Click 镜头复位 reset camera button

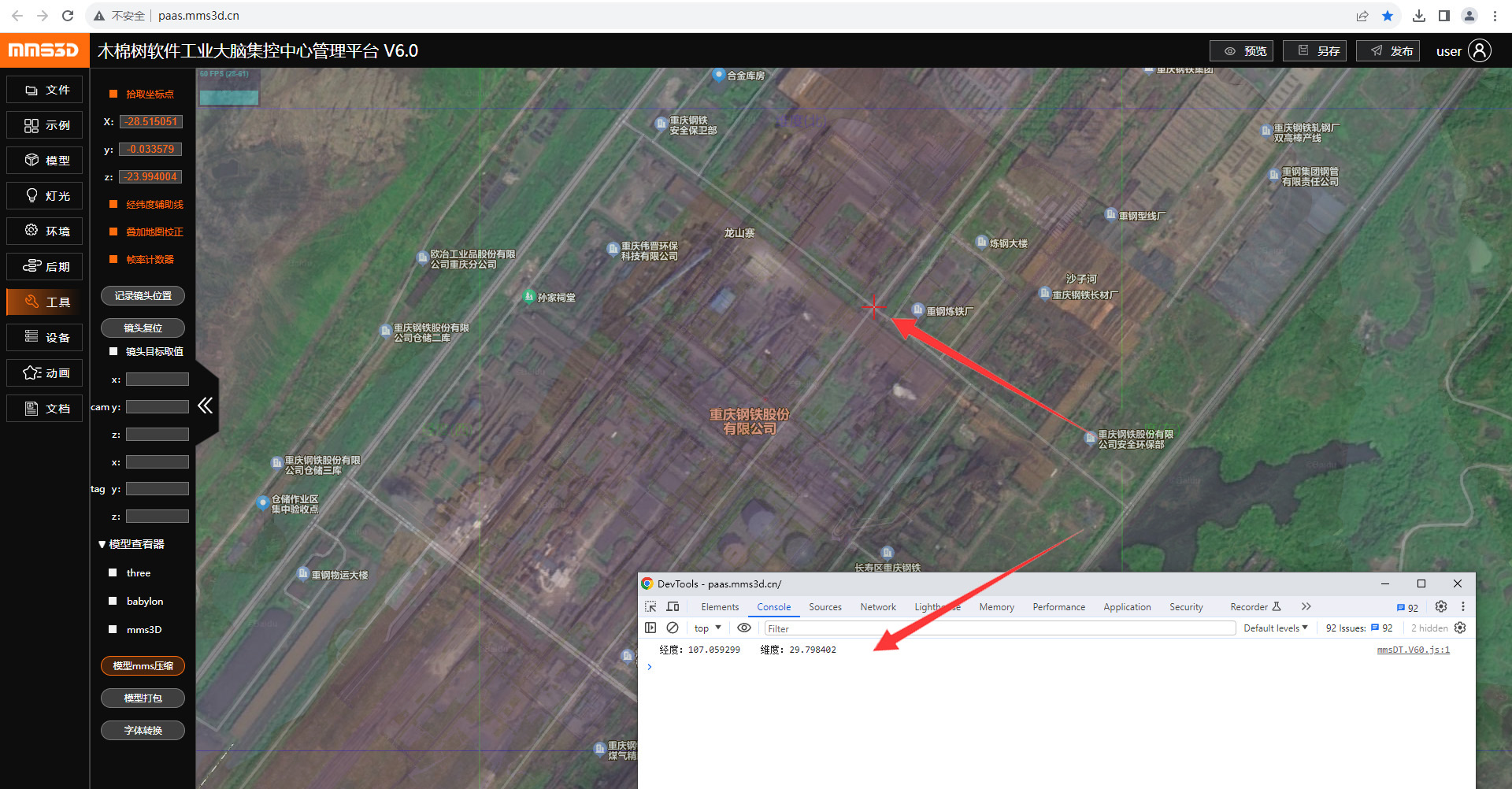pos(143,328)
